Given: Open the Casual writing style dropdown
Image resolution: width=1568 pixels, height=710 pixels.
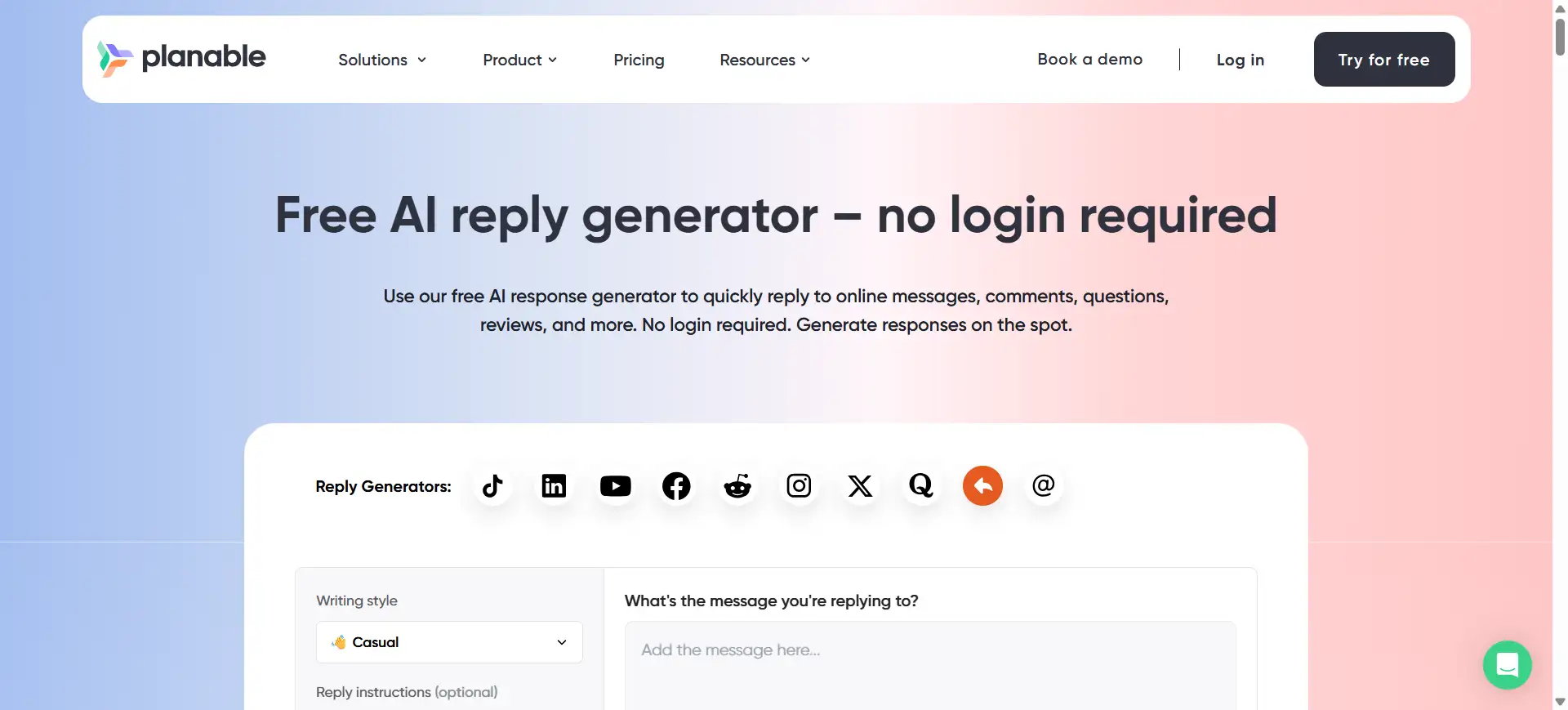Looking at the screenshot, I should tap(449, 642).
